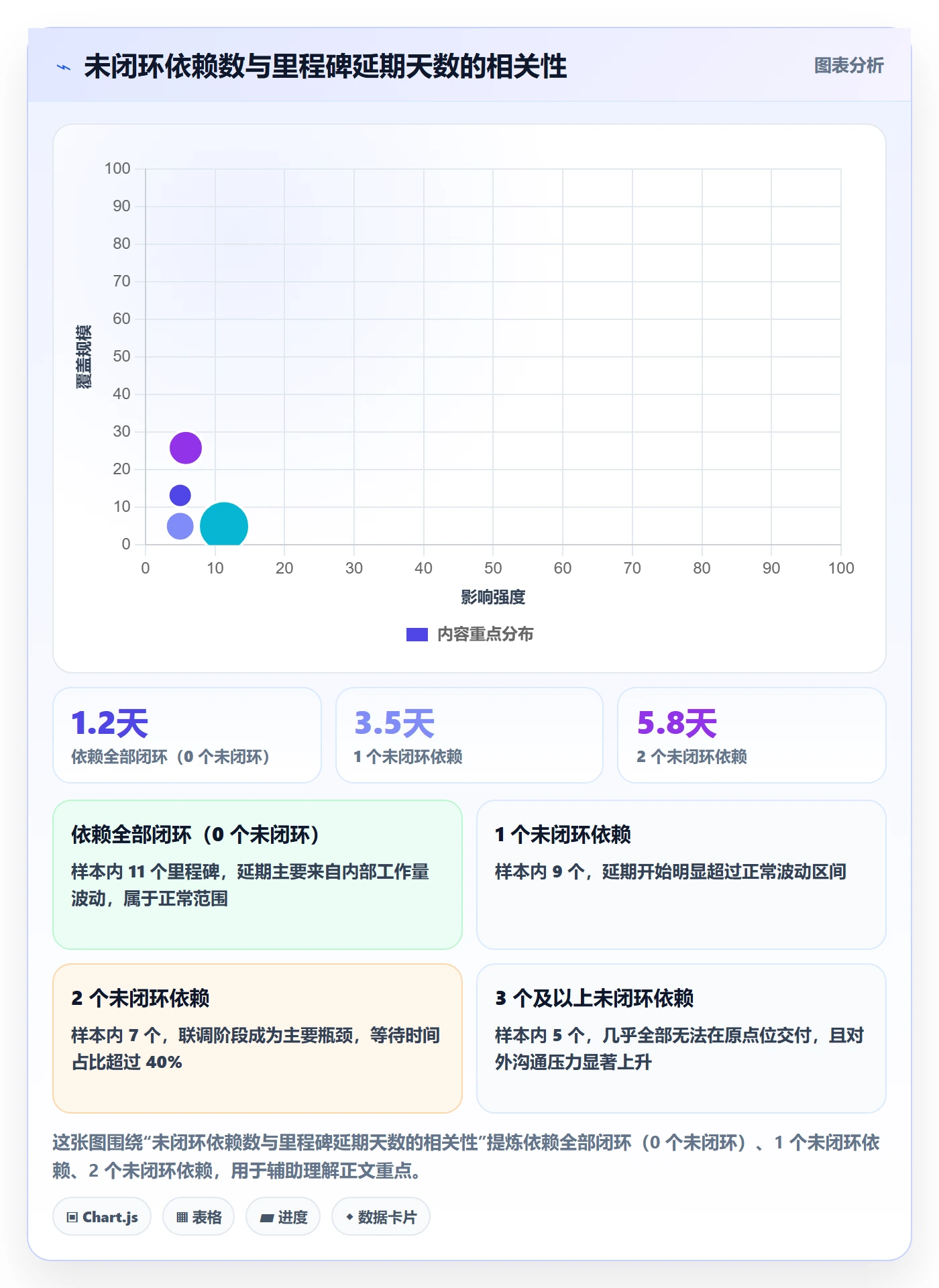939x1288 pixels.
Task: Select the 5.8天 stat card
Action: click(x=752, y=735)
